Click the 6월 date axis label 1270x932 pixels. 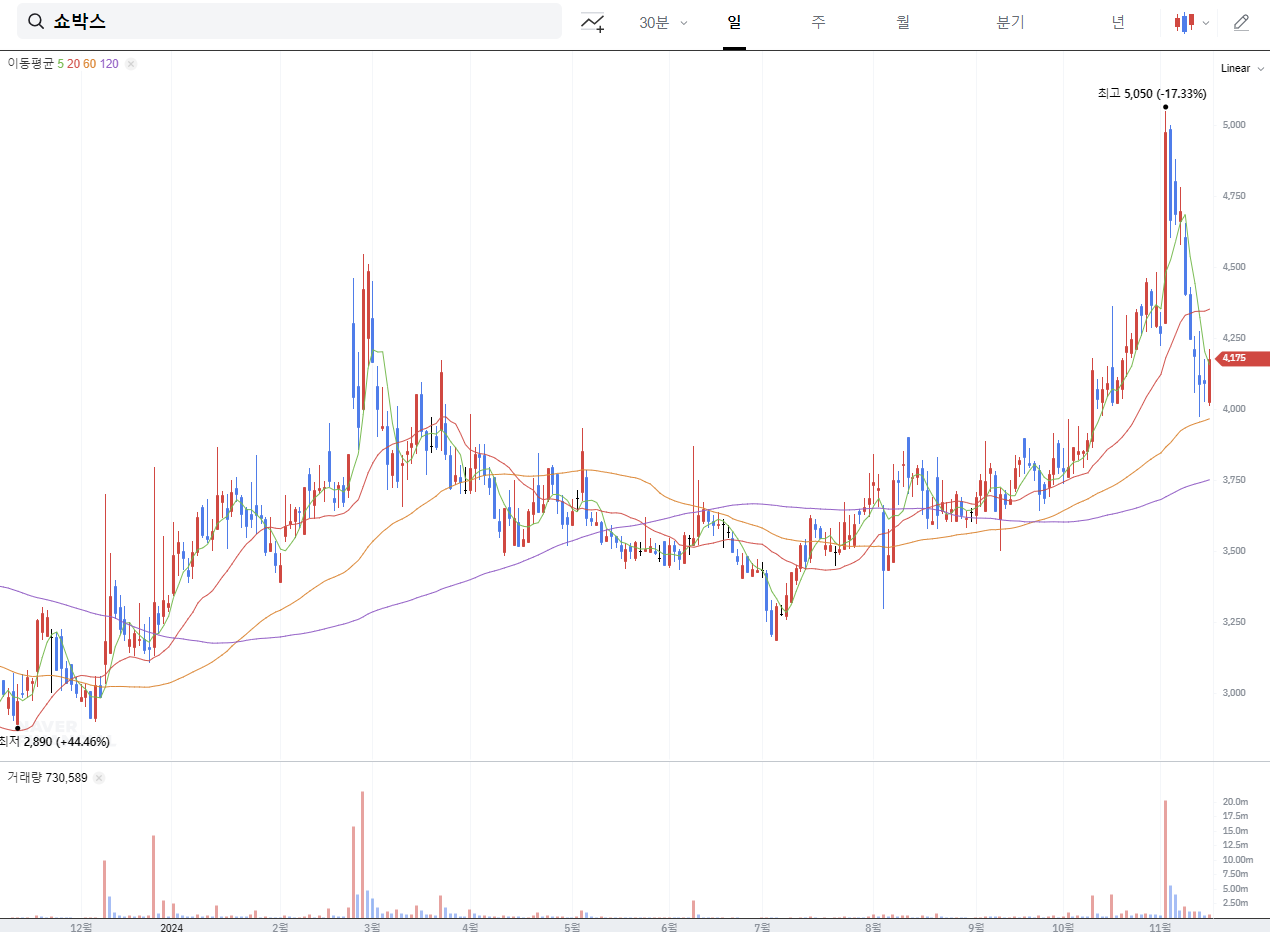tap(669, 928)
